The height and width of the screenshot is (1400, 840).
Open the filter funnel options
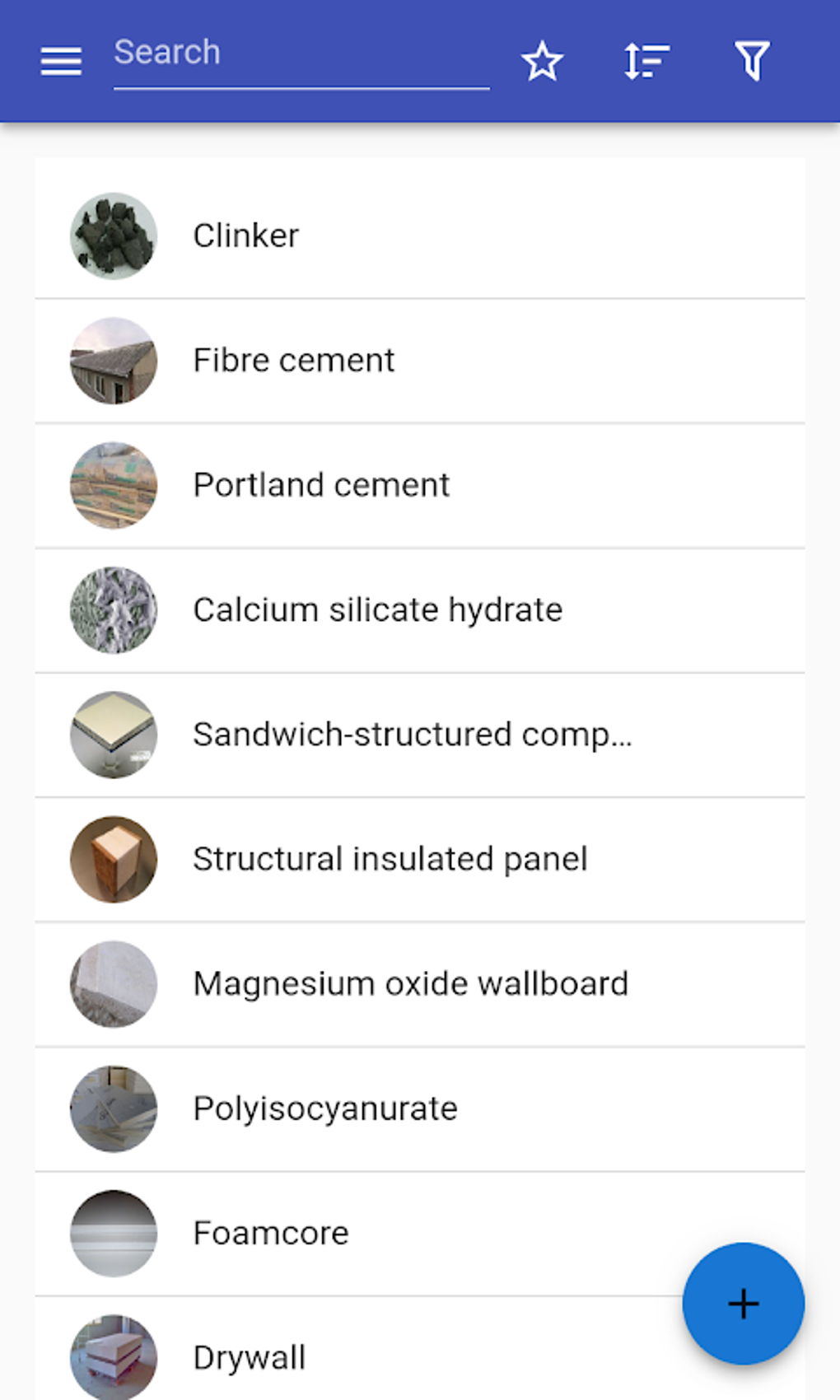tap(751, 62)
